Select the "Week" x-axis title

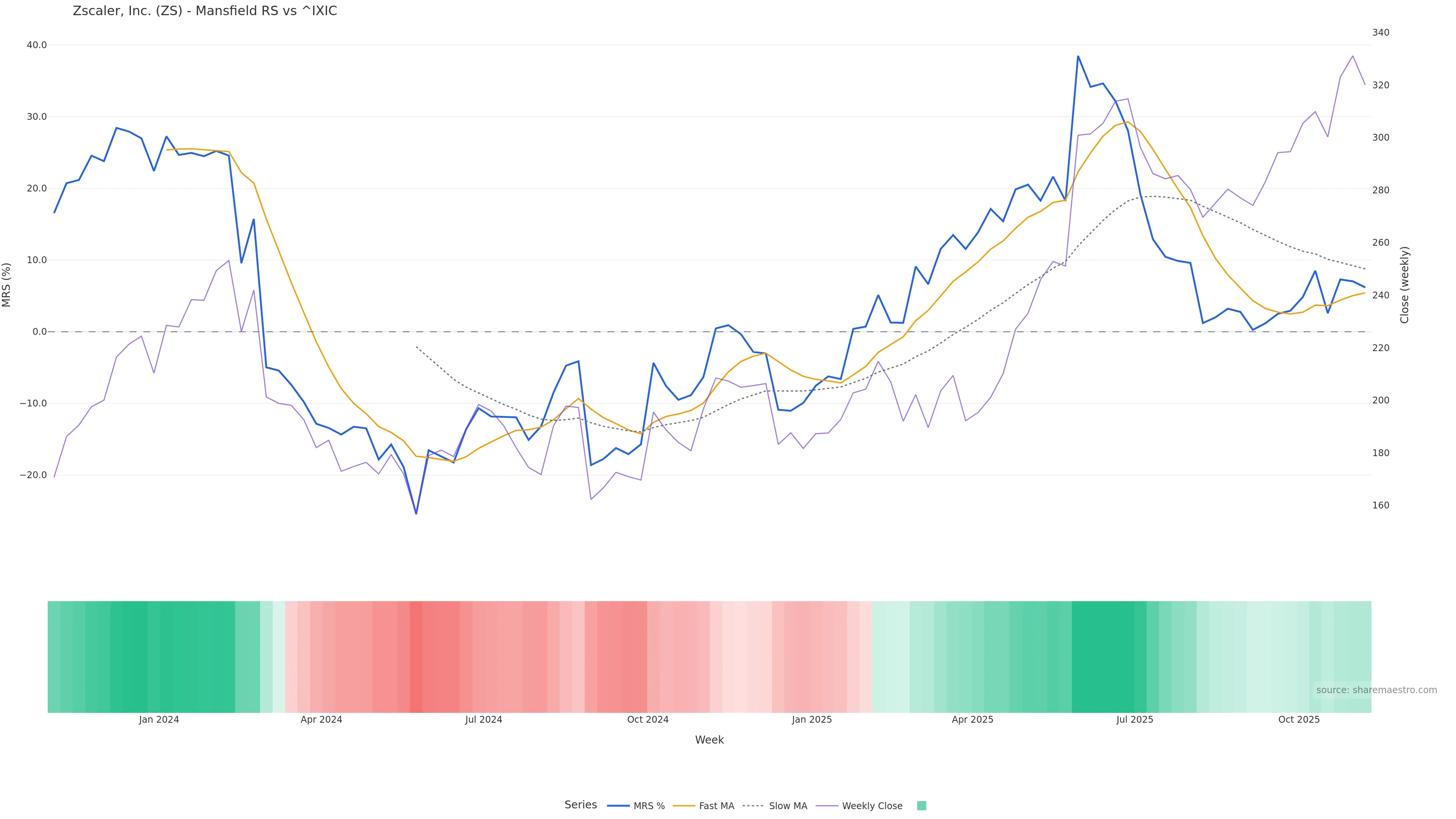click(x=709, y=740)
